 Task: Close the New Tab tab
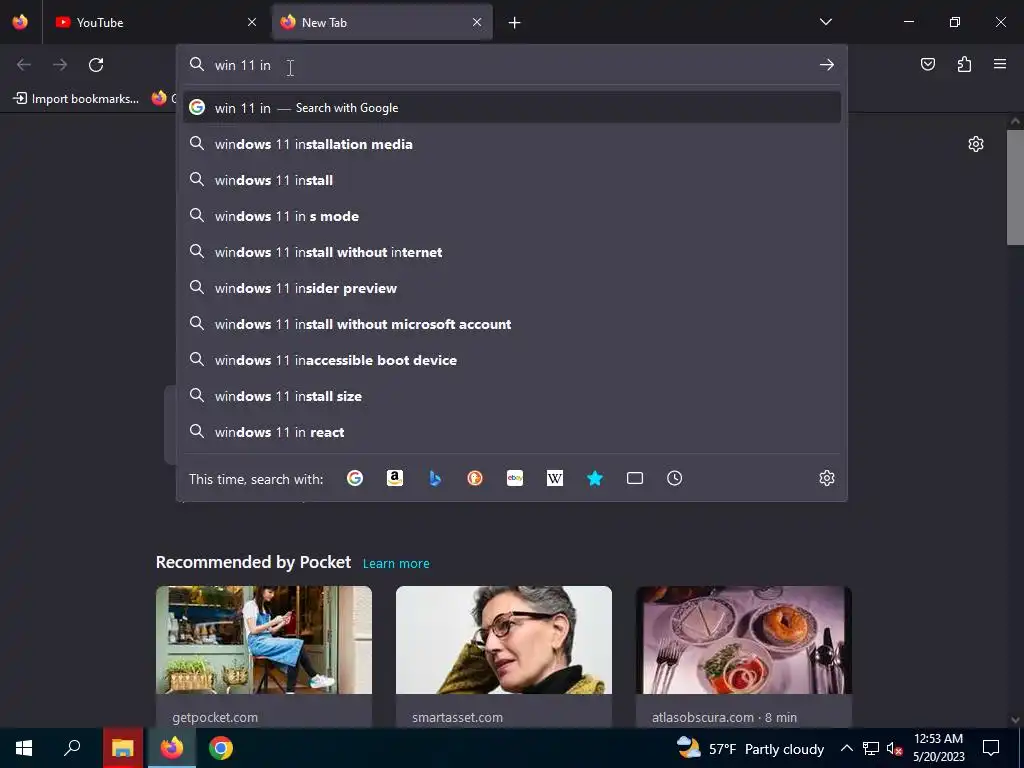coord(477,22)
